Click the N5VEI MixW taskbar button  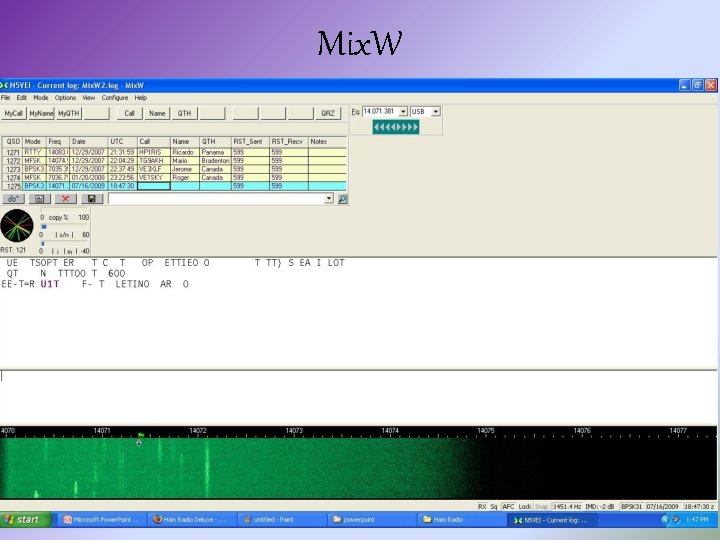pyautogui.click(x=552, y=520)
